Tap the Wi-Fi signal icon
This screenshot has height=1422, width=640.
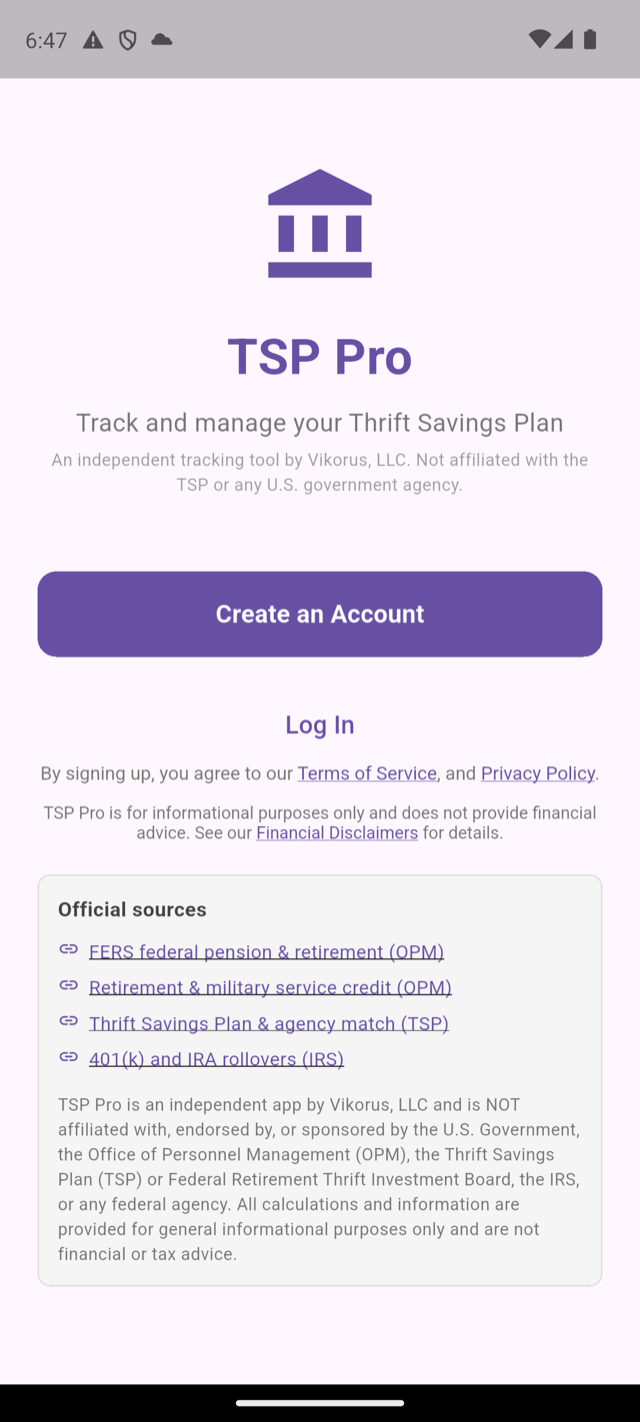(539, 40)
